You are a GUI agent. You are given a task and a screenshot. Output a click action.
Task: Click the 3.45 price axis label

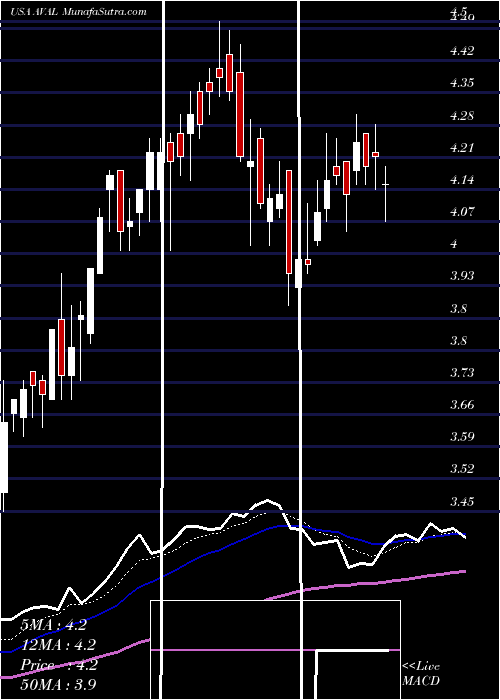pyautogui.click(x=462, y=502)
